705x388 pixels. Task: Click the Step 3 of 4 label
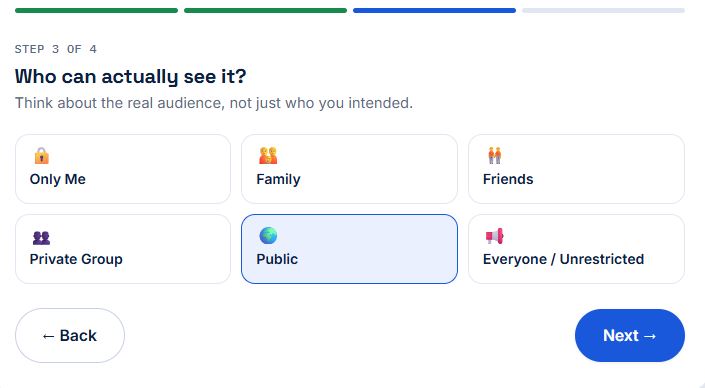pos(56,49)
